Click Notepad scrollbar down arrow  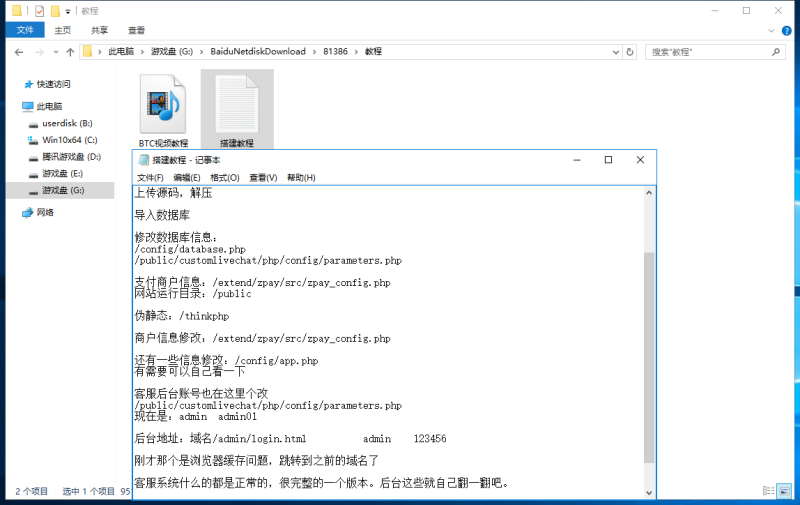649,493
